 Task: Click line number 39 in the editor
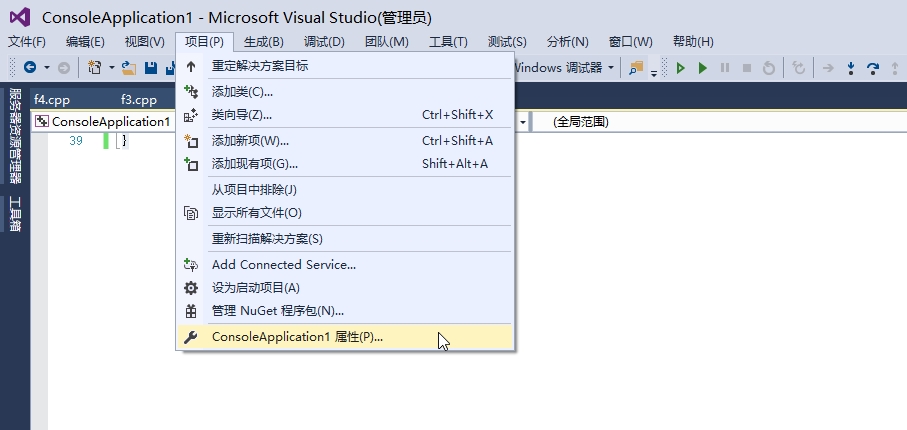point(76,141)
